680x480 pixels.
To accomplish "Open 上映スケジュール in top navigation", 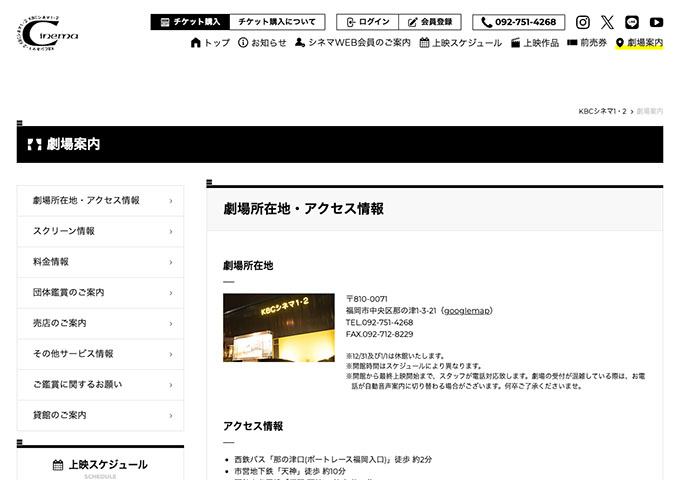I will (461, 42).
